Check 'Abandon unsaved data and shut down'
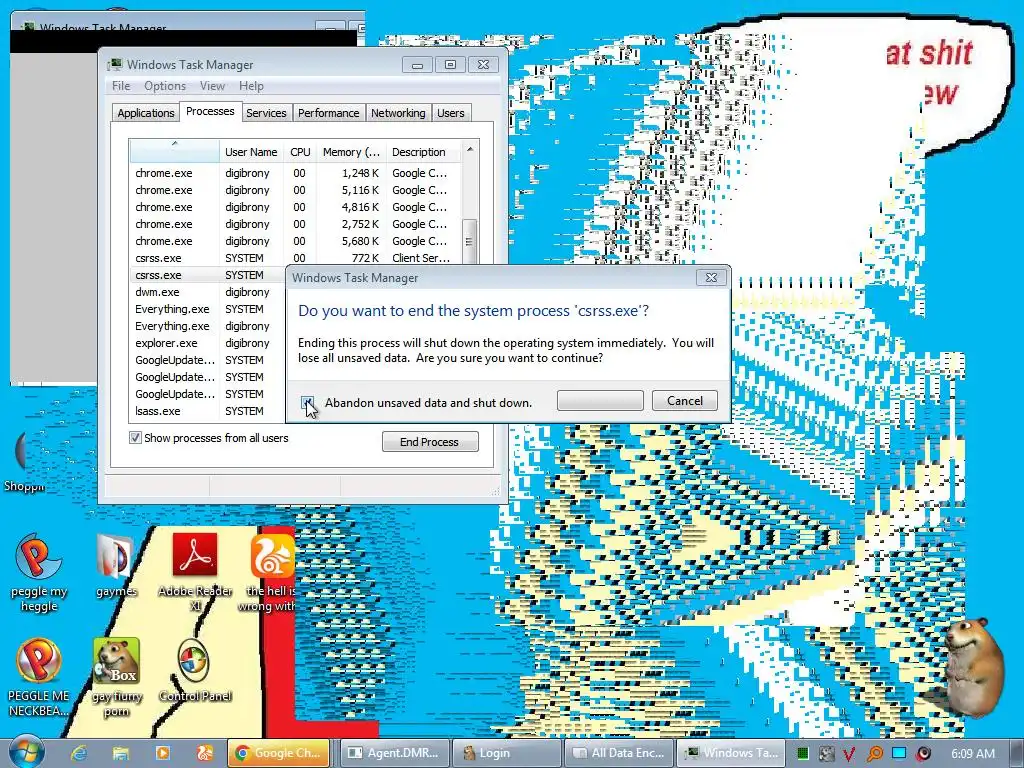 (308, 402)
